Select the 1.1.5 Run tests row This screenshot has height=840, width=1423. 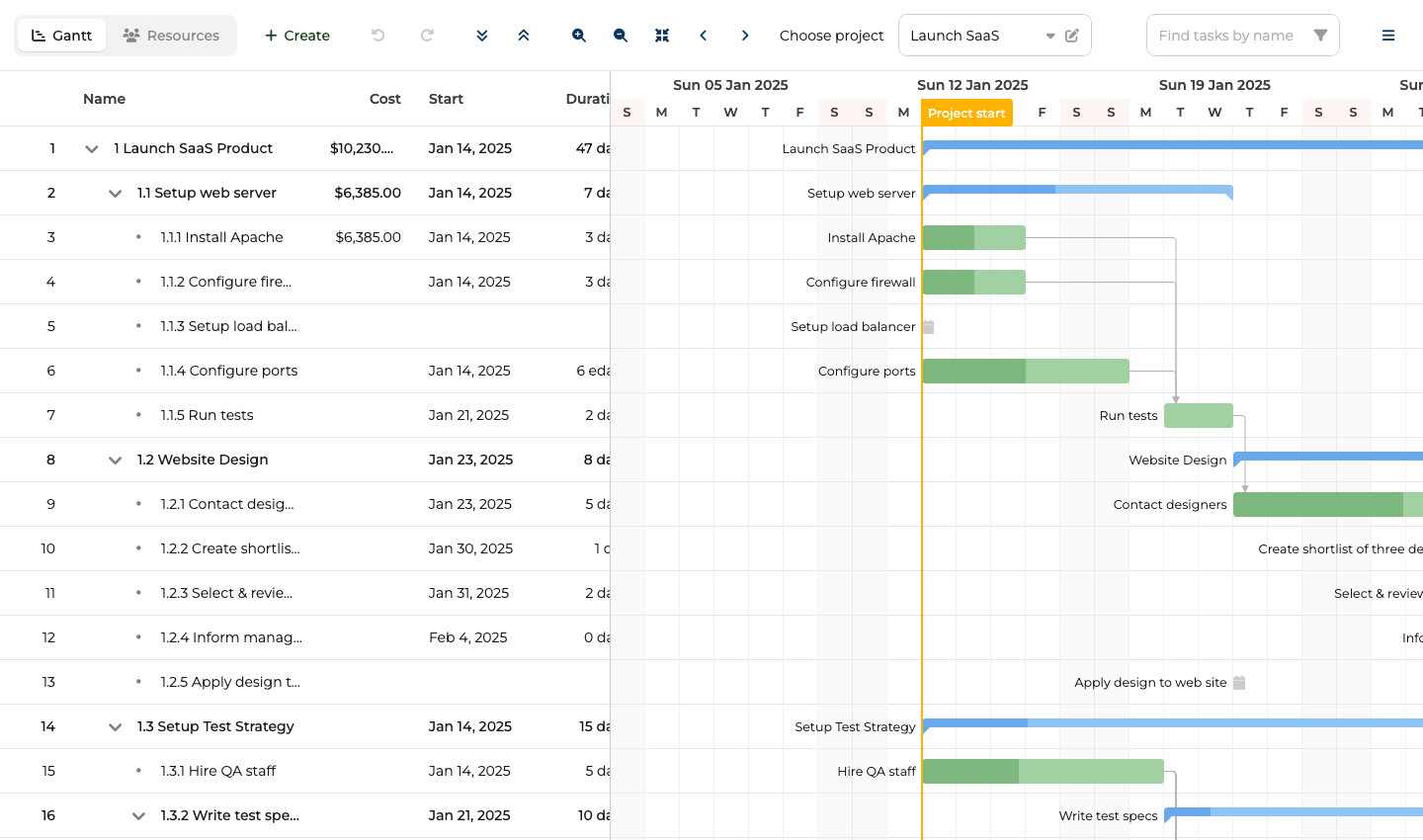305,415
